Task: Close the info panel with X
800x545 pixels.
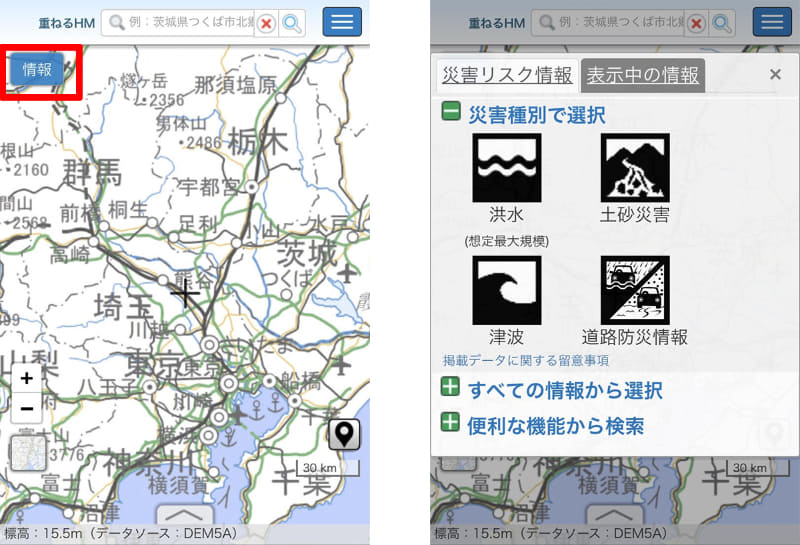Action: [x=775, y=75]
